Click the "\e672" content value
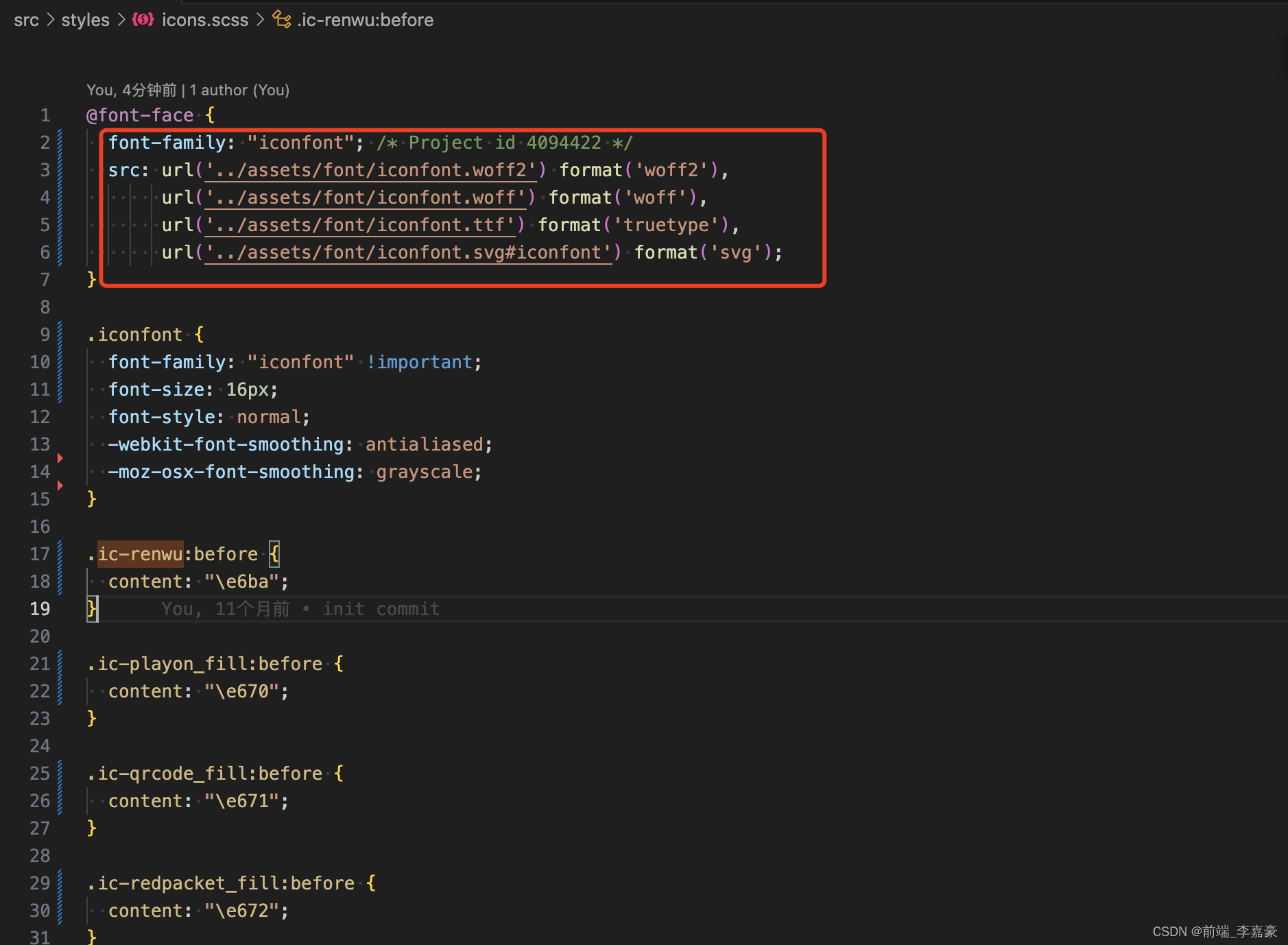Image resolution: width=1288 pixels, height=945 pixels. [241, 911]
